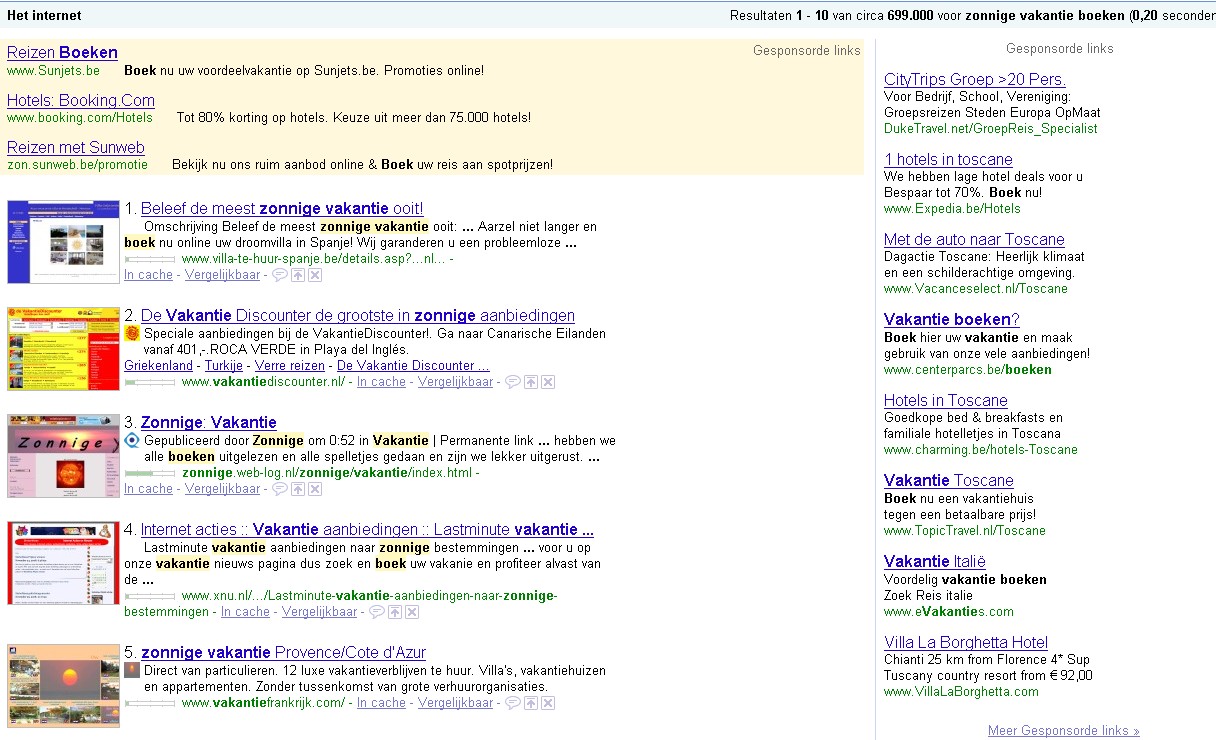This screenshot has width=1216, height=740.
Task: Click the www.centerparcs.be/boeken URL text
Action: 968,369
